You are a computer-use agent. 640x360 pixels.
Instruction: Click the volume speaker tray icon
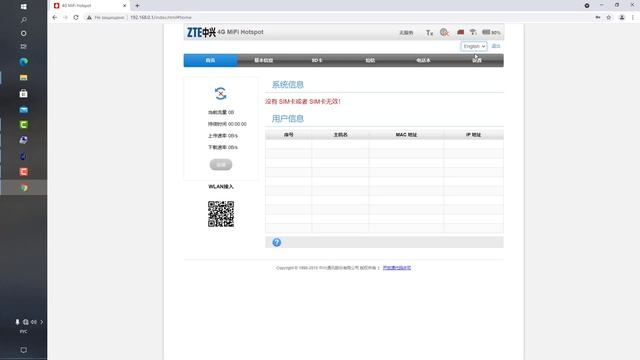tap(34, 322)
